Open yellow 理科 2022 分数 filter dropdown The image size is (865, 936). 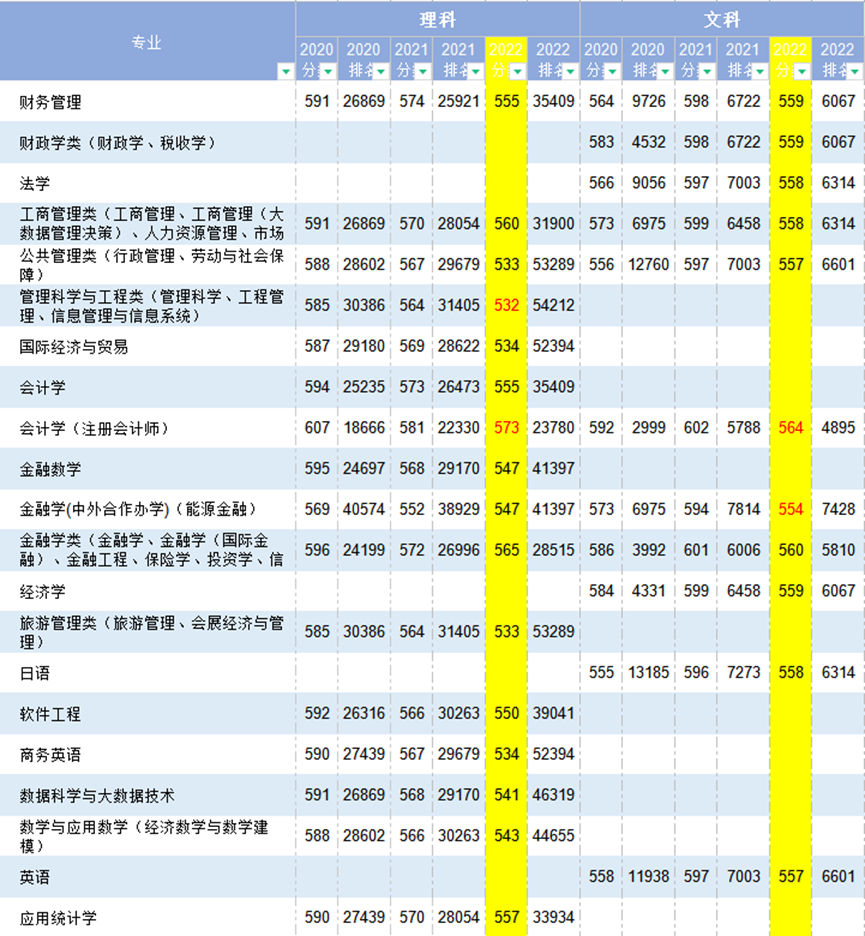517,71
